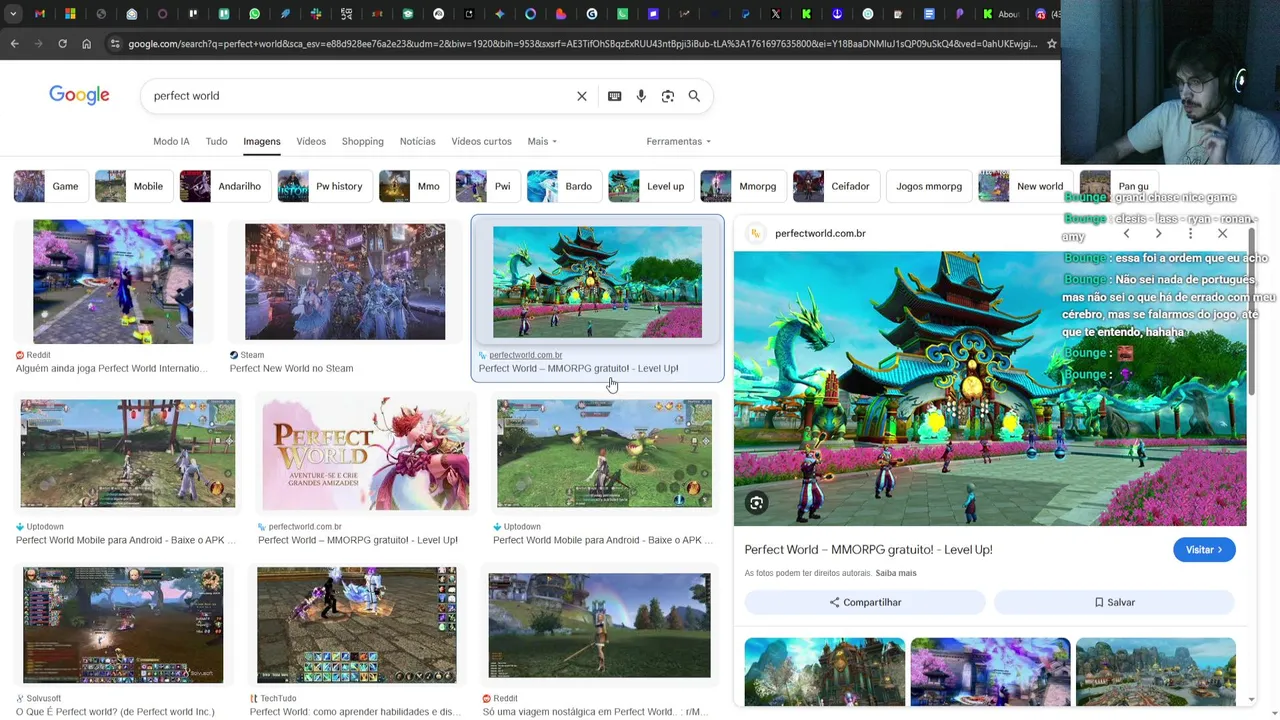1280x720 pixels.
Task: Click 'Perfect World – MMORPG gratuito! - Level Up!' preview title
Action: click(868, 550)
